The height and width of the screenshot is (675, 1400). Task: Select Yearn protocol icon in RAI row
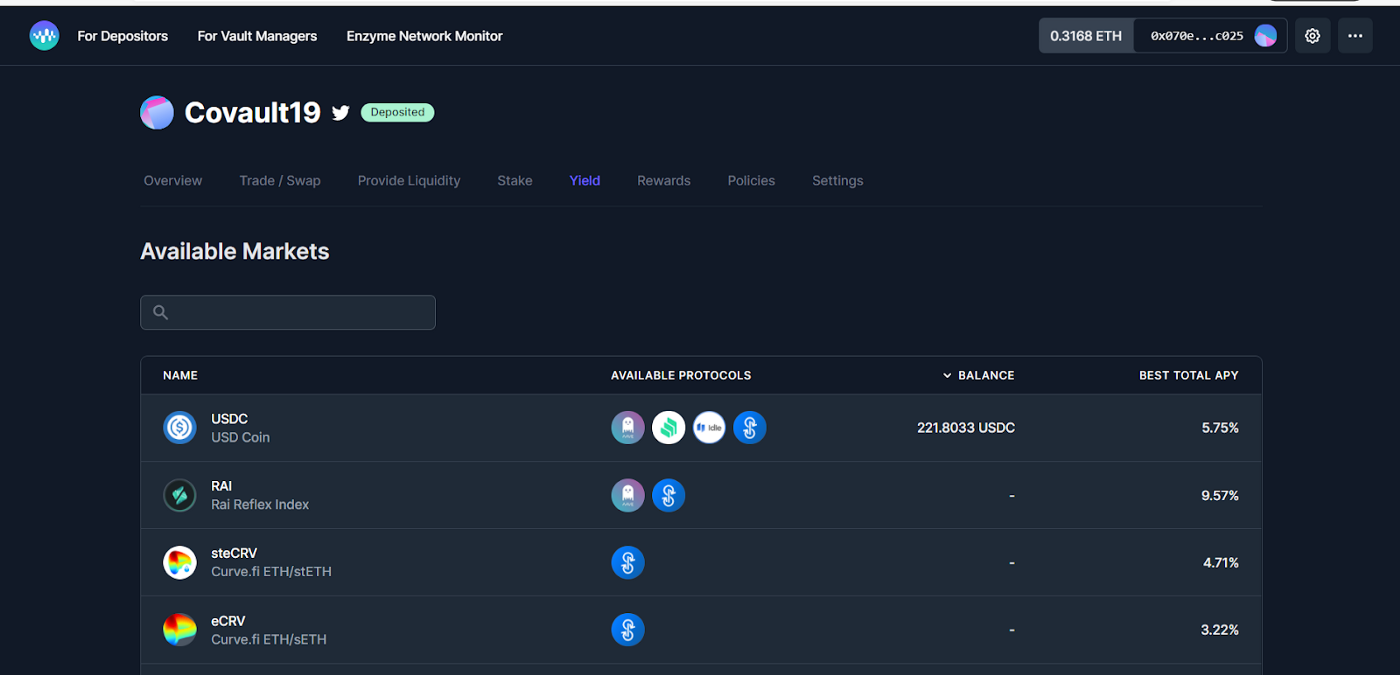point(668,495)
